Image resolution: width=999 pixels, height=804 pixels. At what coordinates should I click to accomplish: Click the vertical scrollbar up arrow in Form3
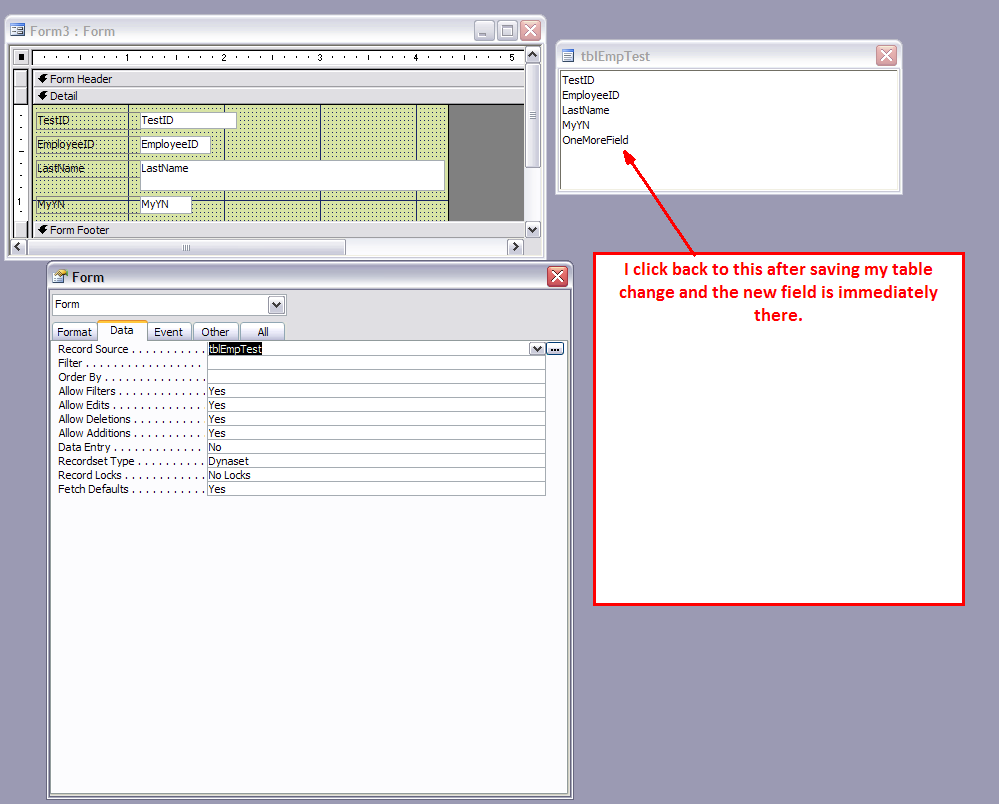click(x=533, y=55)
